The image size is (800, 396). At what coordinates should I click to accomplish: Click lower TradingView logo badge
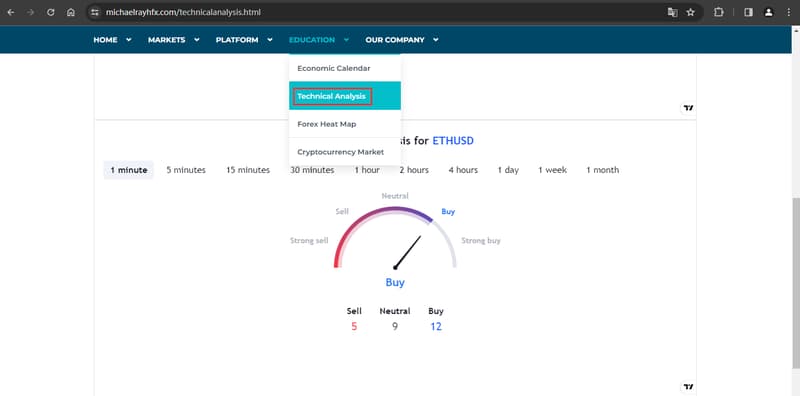689,387
